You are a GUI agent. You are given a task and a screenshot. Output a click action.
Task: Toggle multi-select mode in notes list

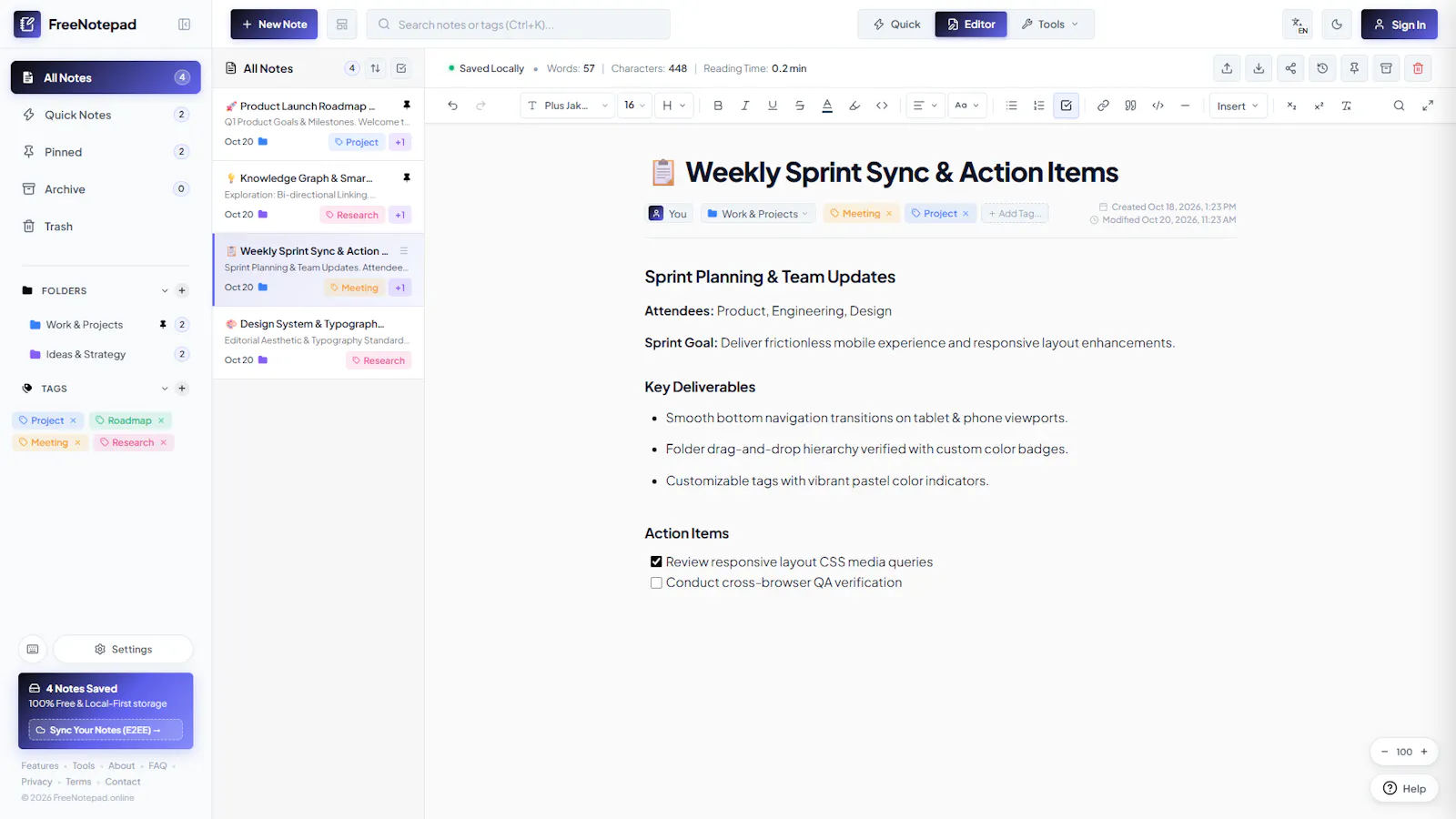click(401, 68)
